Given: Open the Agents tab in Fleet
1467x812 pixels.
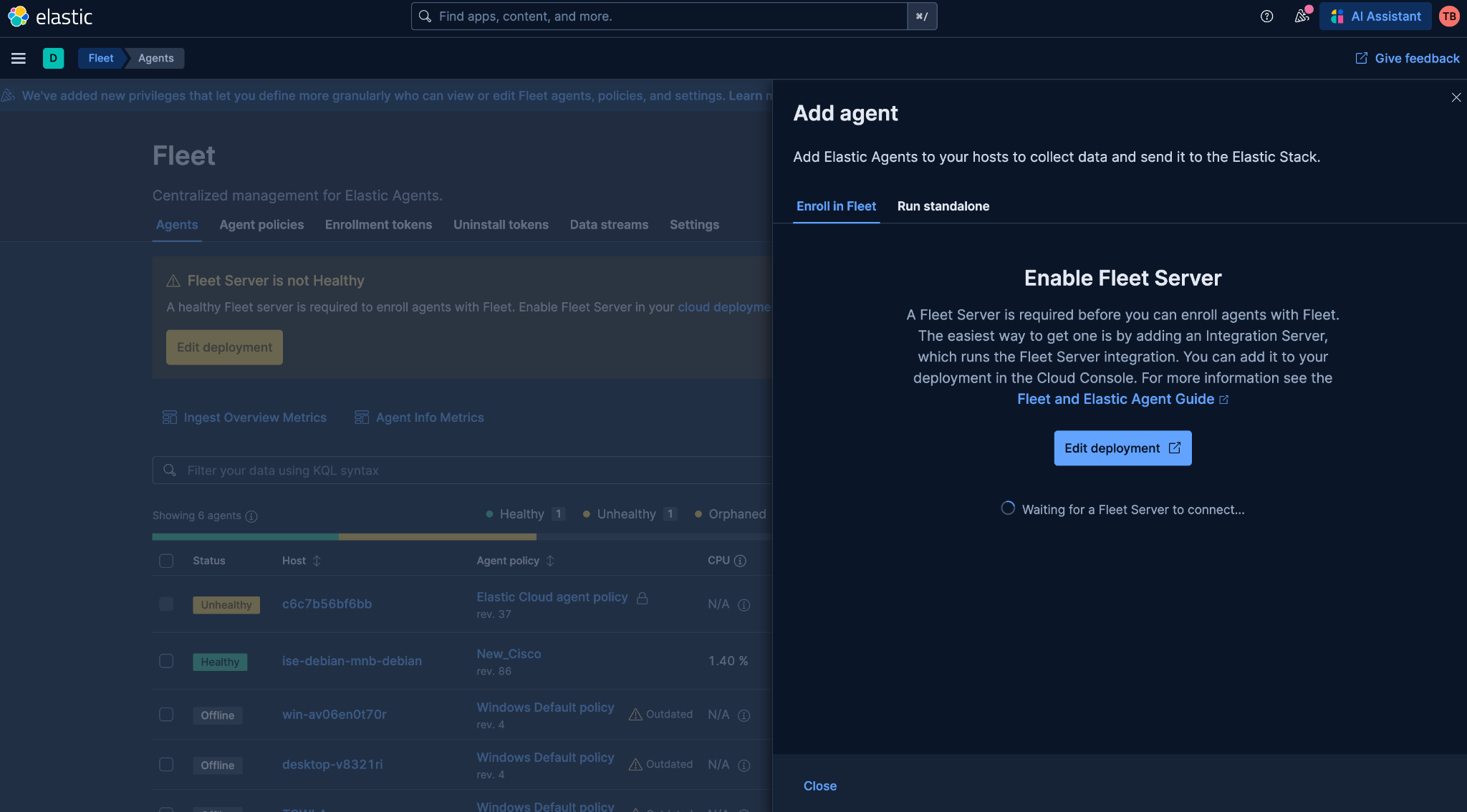Looking at the screenshot, I should pos(177,225).
